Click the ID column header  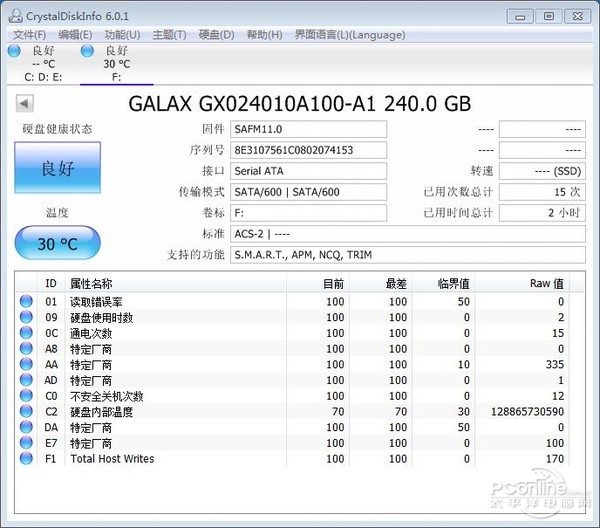(51, 284)
